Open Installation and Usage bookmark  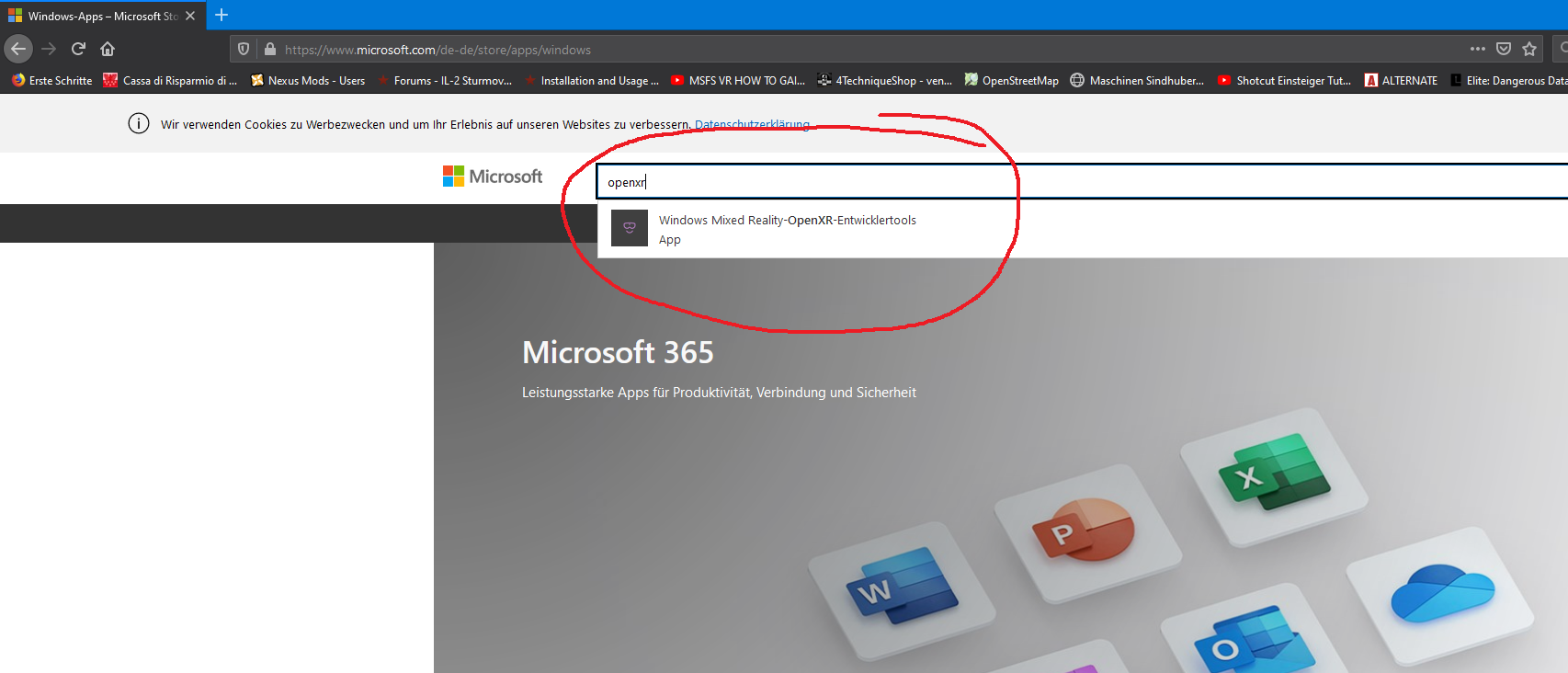[x=592, y=81]
